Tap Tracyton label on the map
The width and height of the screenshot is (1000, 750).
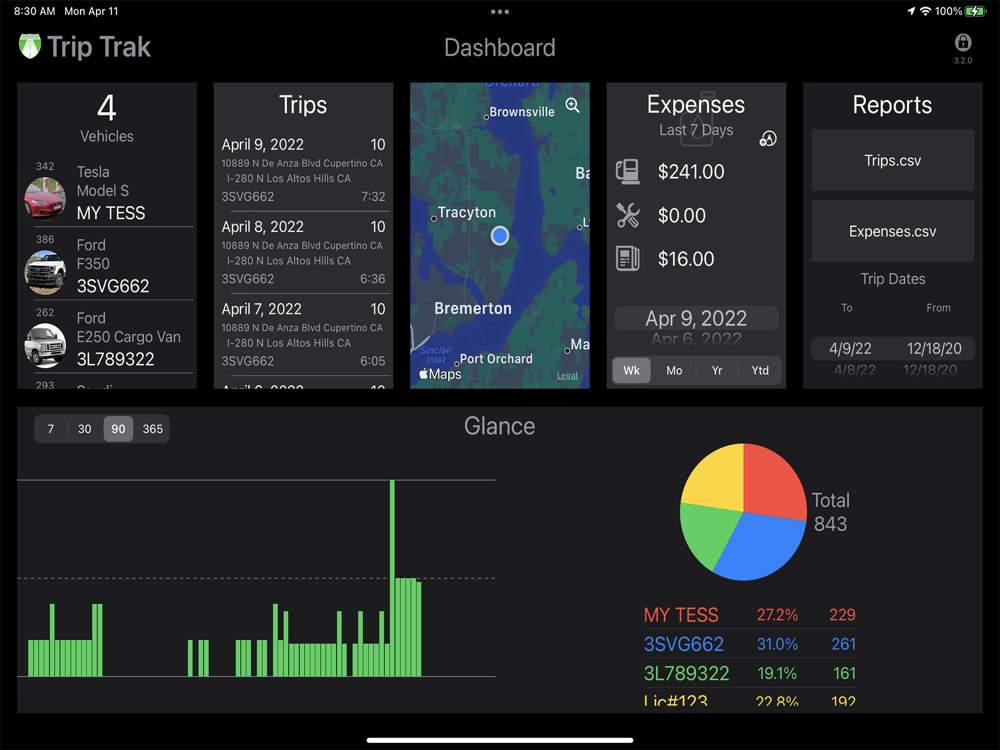[x=467, y=212]
